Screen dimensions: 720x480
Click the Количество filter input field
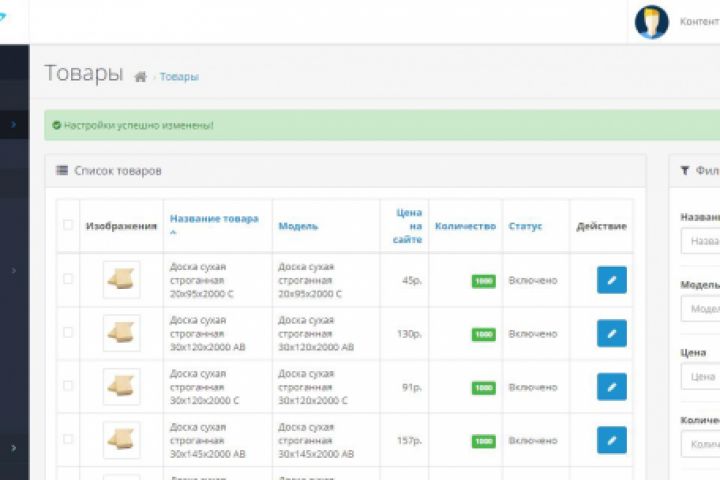701,444
